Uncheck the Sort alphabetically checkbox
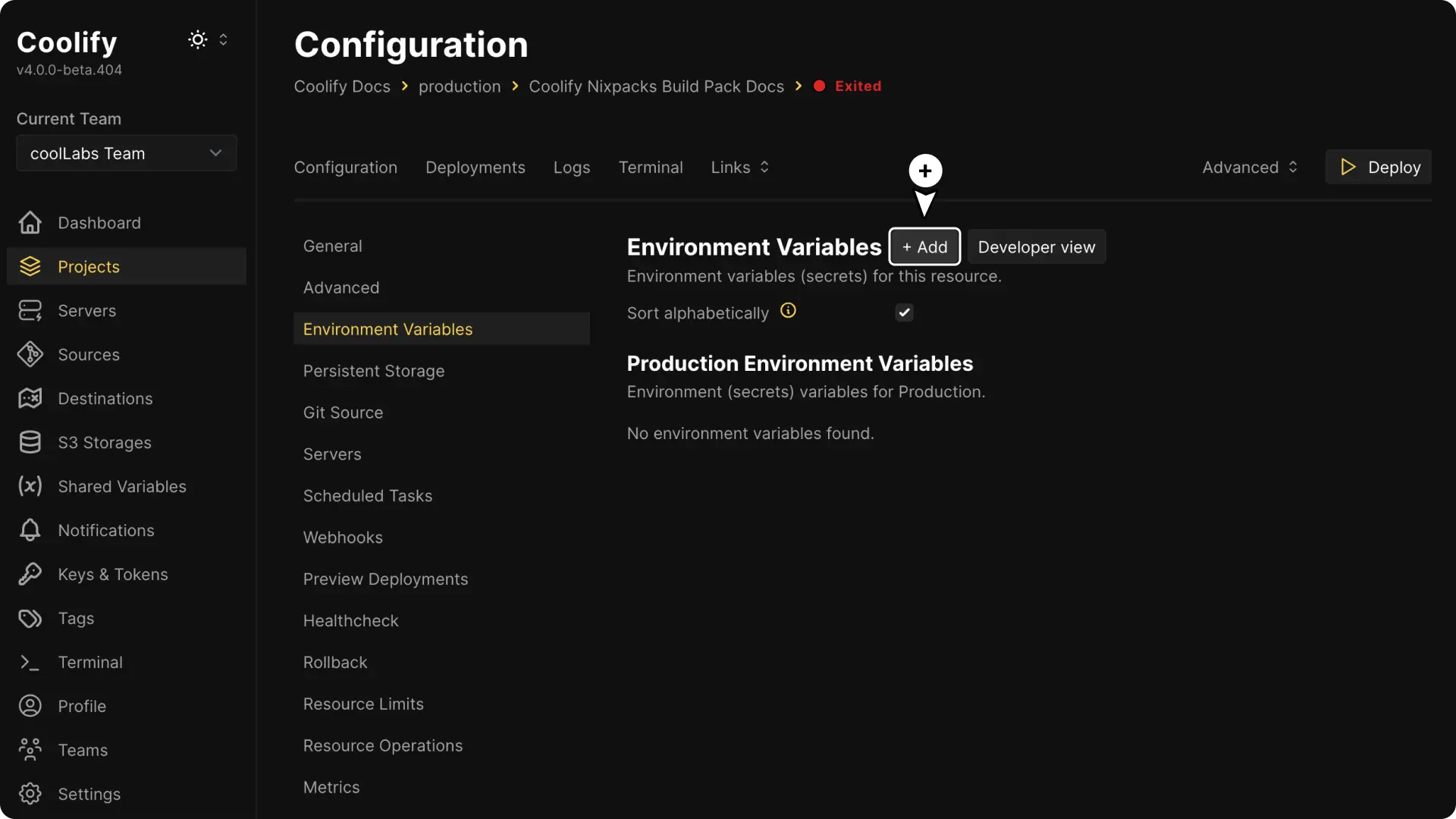Viewport: 1456px width, 819px height. pos(904,312)
